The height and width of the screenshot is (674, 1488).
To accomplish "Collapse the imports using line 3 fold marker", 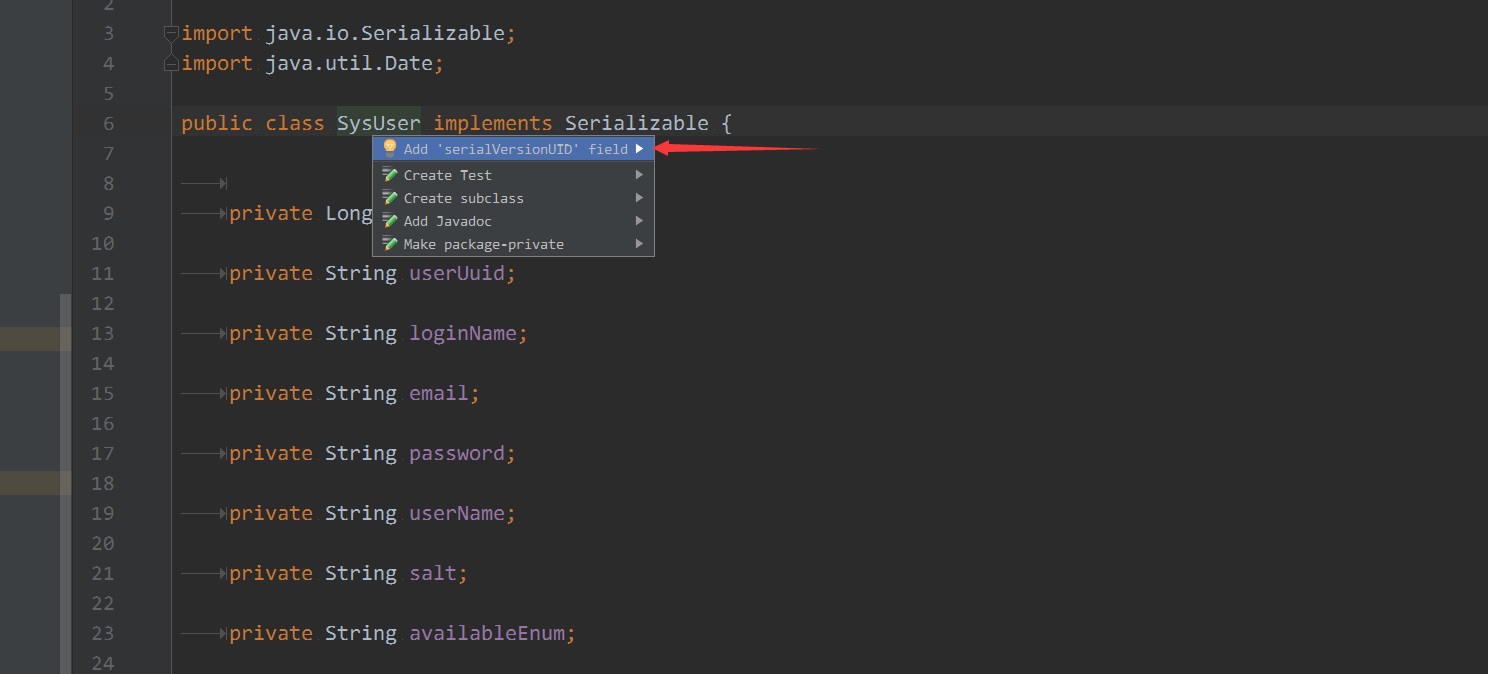I will pos(171,33).
